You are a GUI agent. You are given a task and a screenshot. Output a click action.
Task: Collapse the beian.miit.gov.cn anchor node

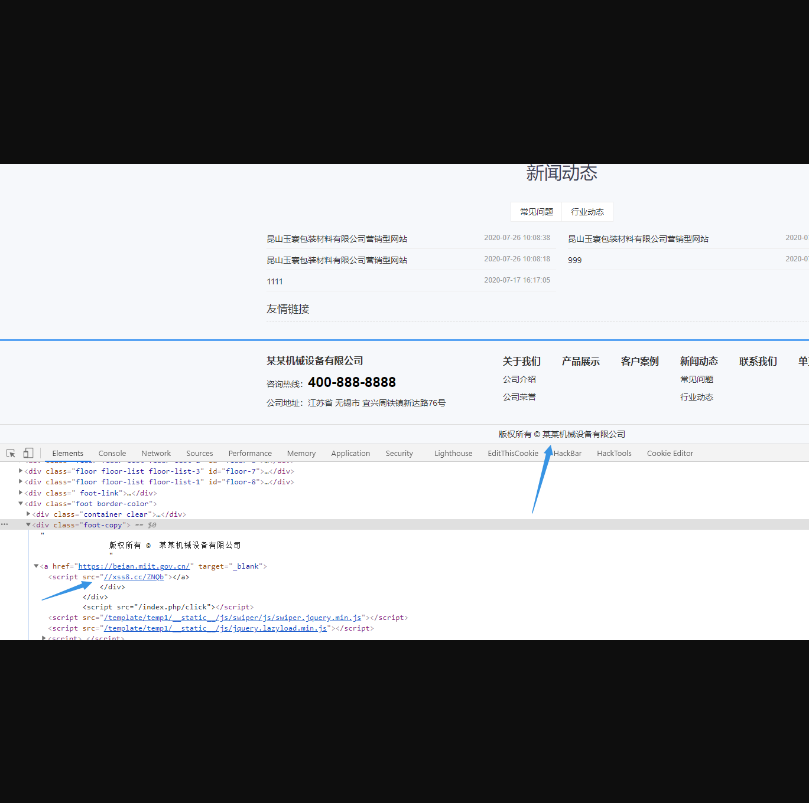pyautogui.click(x=36, y=566)
